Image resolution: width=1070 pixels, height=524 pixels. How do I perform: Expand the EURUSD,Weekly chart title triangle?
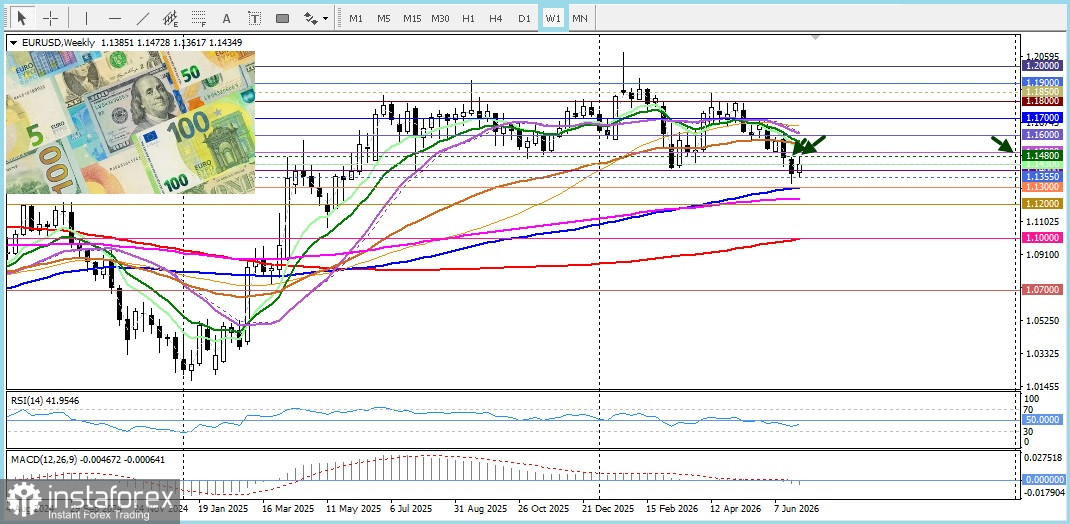click(x=14, y=43)
